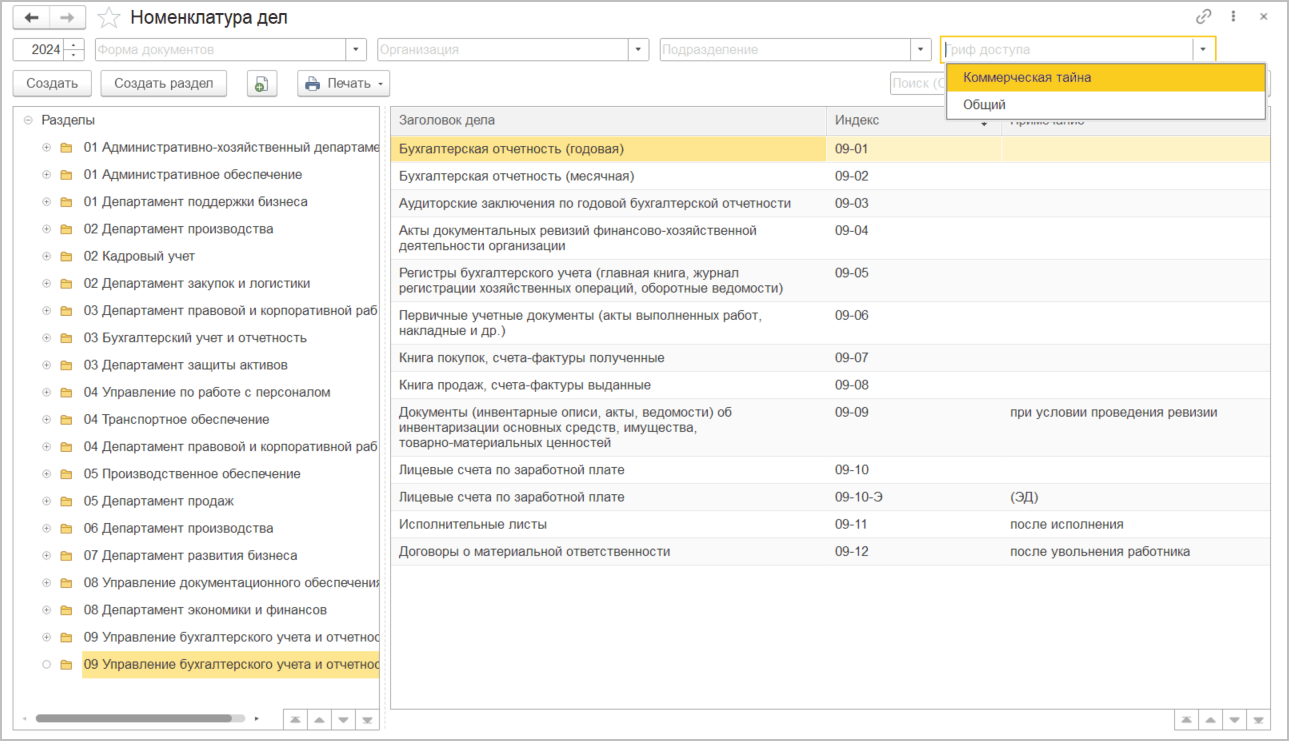The image size is (1289, 741).
Task: Open the Организация dropdown list
Action: coord(638,50)
